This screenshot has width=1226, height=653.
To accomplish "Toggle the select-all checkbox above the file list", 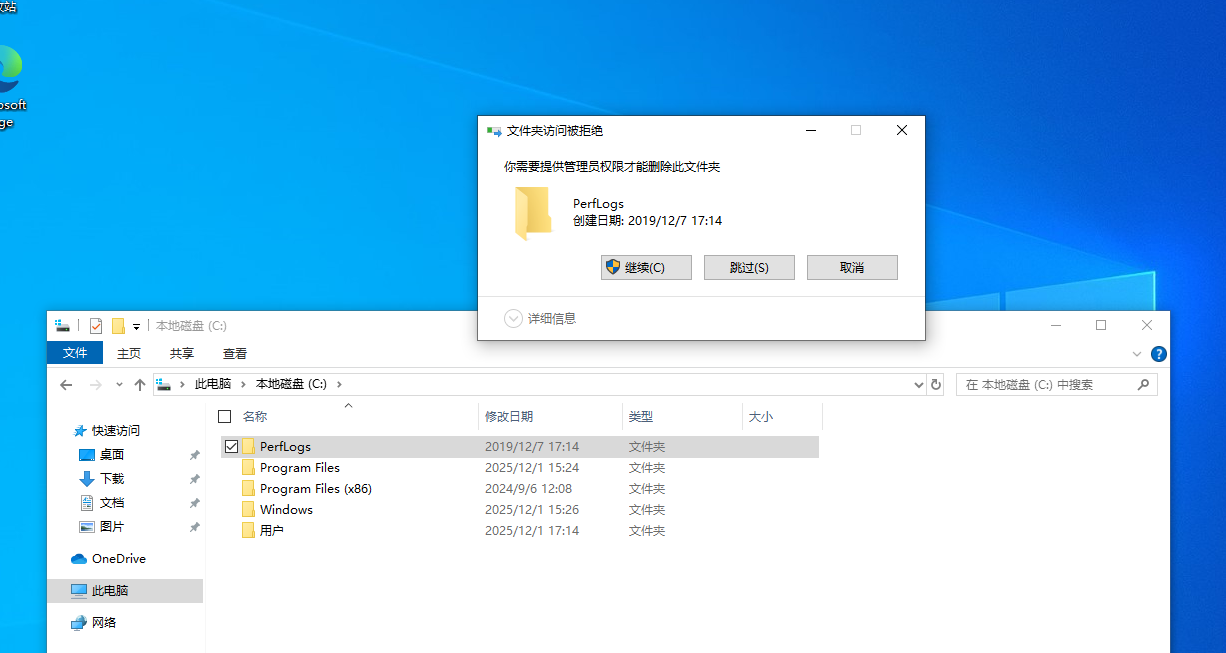I will tap(225, 416).
